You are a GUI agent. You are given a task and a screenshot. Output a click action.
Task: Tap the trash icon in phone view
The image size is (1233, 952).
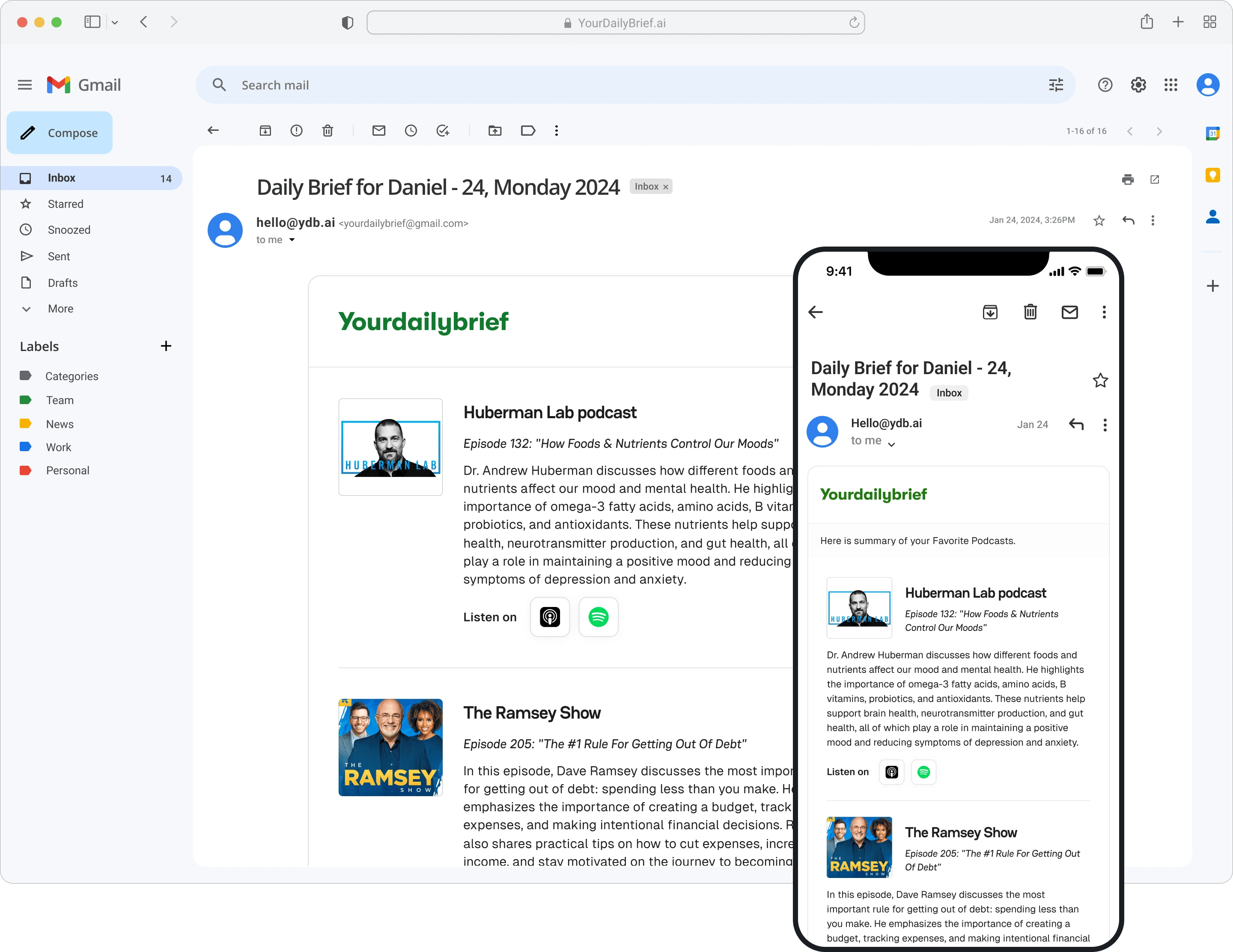tap(1030, 312)
